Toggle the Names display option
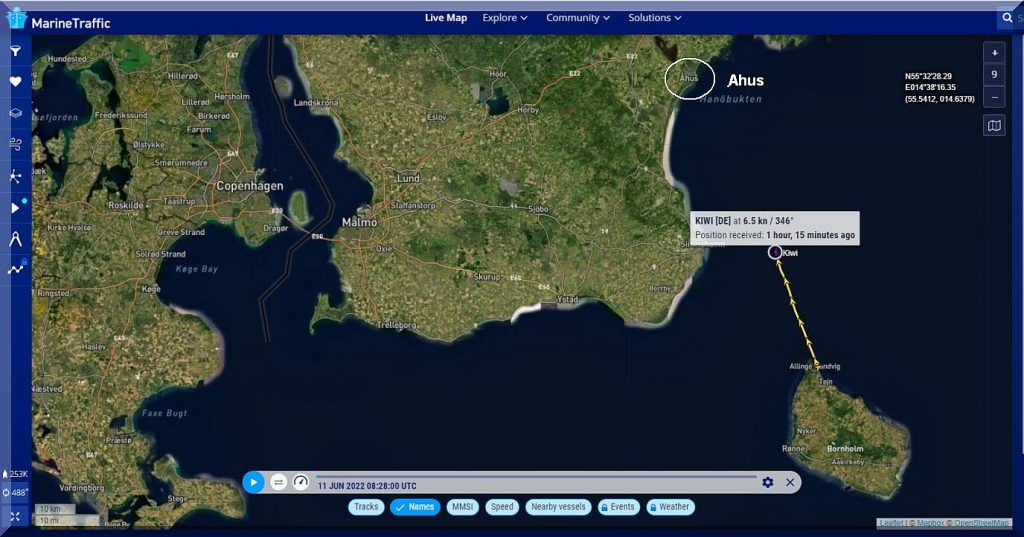 [415, 507]
